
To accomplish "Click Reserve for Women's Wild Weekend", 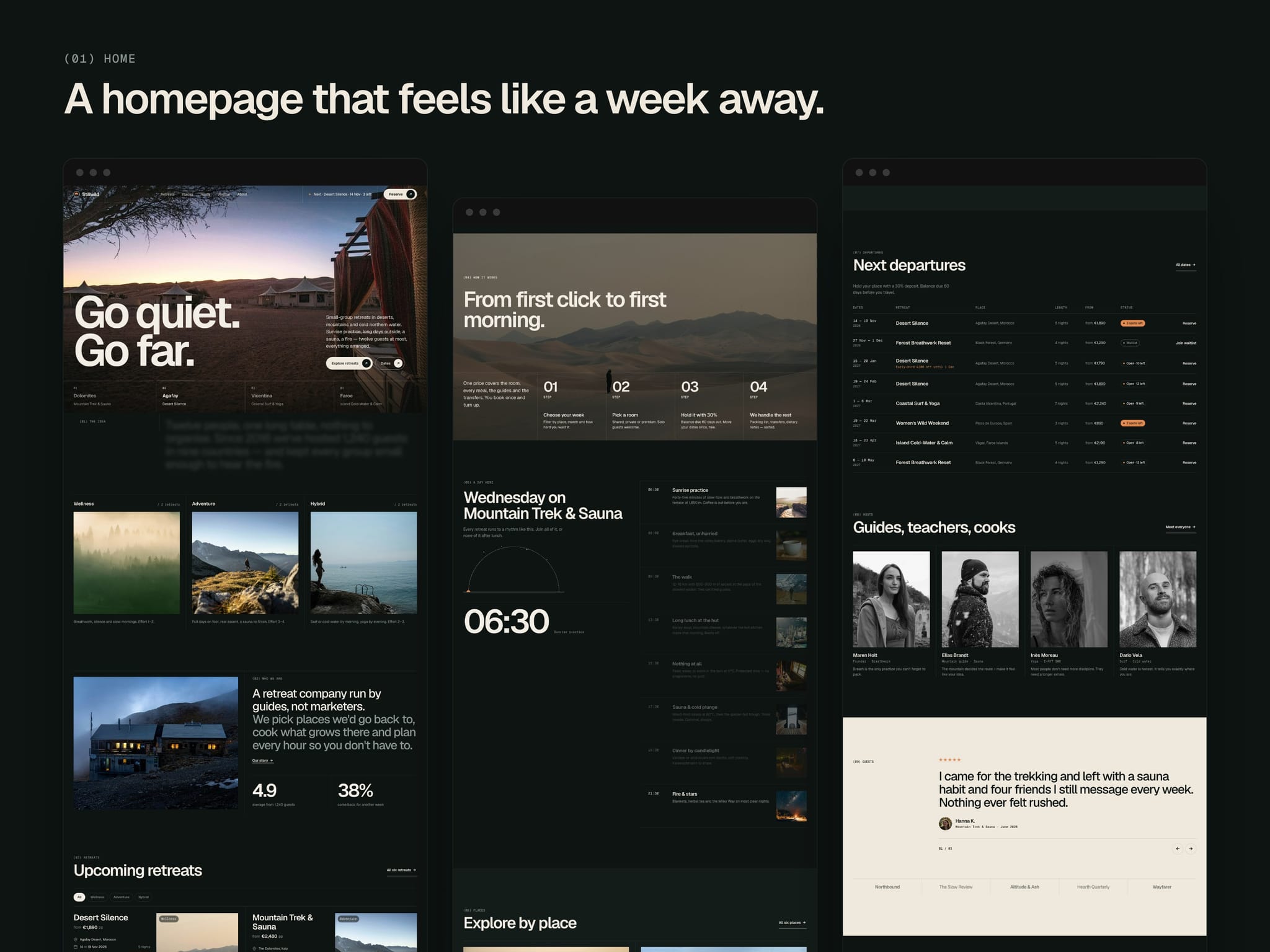I will pyautogui.click(x=1189, y=423).
